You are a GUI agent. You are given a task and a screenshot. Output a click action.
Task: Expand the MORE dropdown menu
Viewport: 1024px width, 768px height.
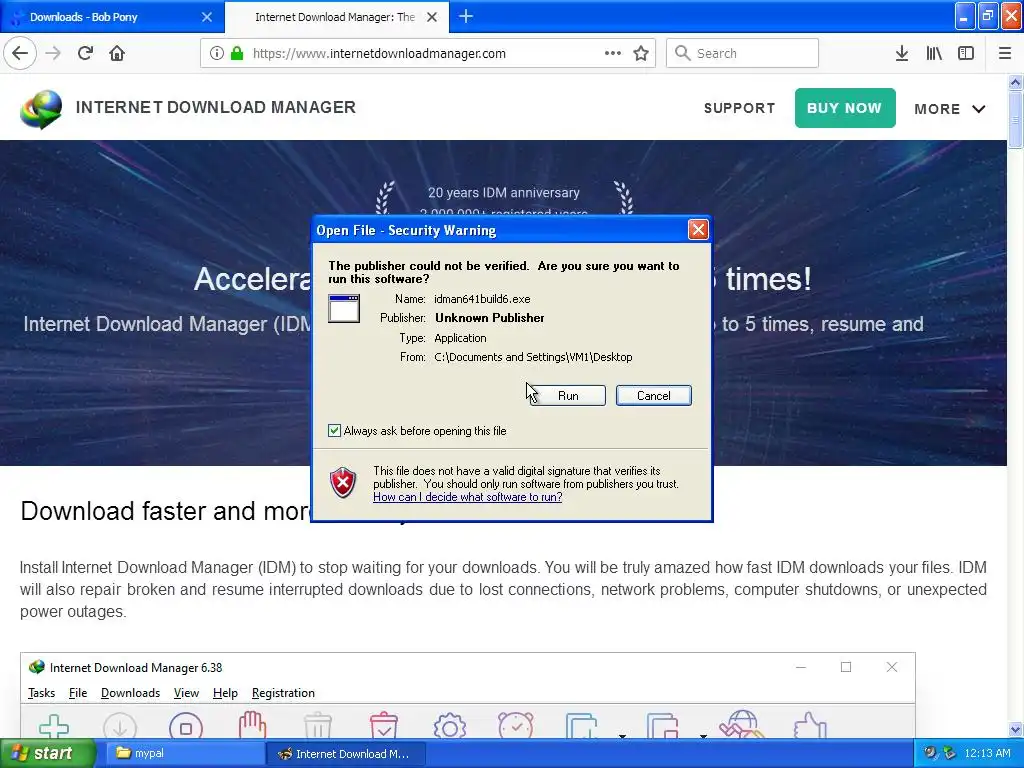pyautogui.click(x=950, y=109)
